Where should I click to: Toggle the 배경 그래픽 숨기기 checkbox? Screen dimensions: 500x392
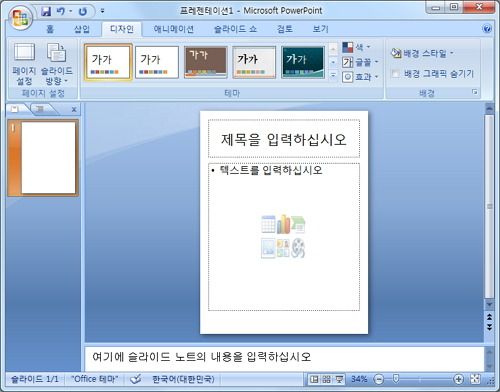(x=396, y=74)
